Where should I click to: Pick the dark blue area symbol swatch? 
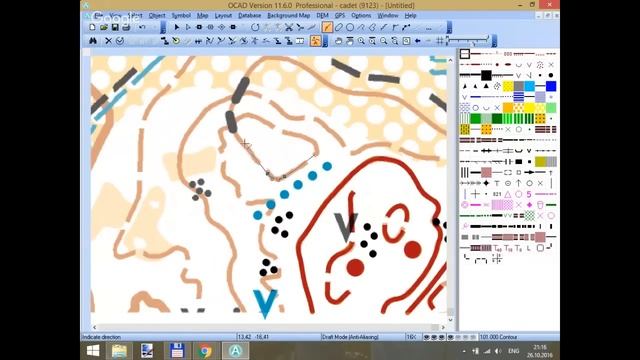click(551, 86)
